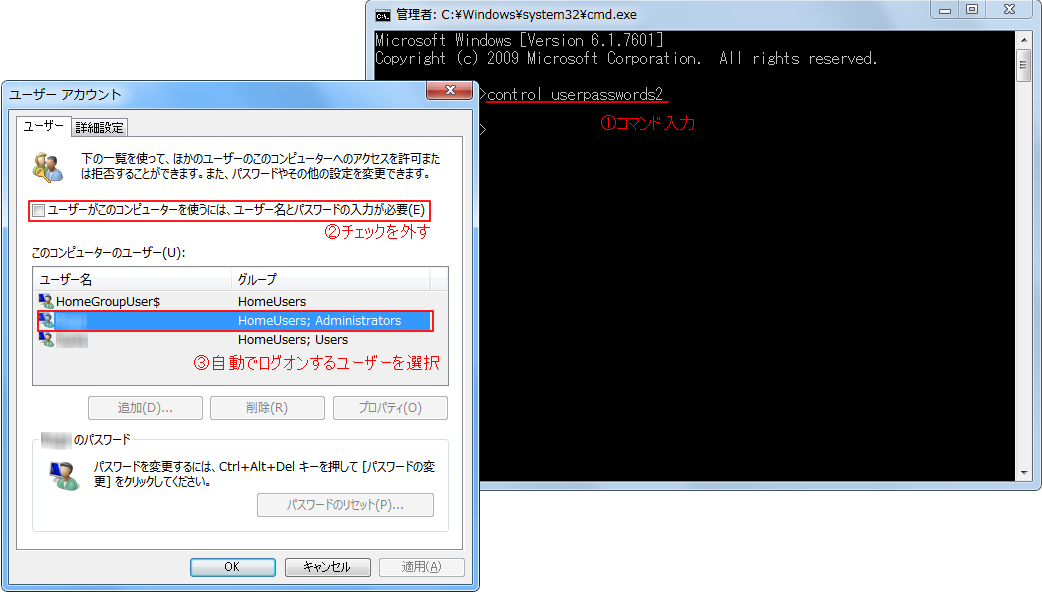The image size is (1042, 592).
Task: Click the HomeGroupUser$ account icon
Action: pyautogui.click(x=46, y=301)
